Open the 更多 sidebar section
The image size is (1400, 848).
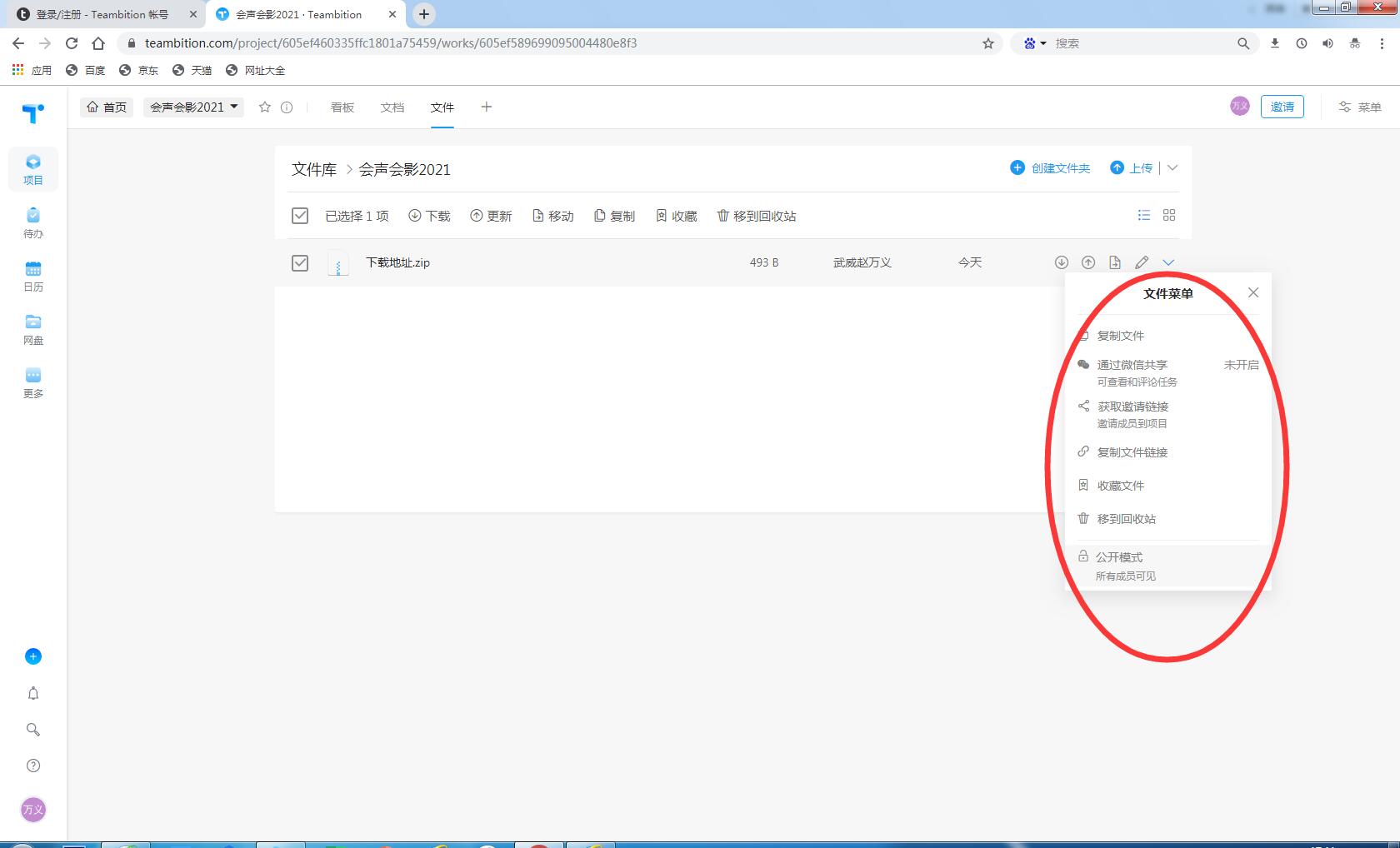tap(33, 383)
